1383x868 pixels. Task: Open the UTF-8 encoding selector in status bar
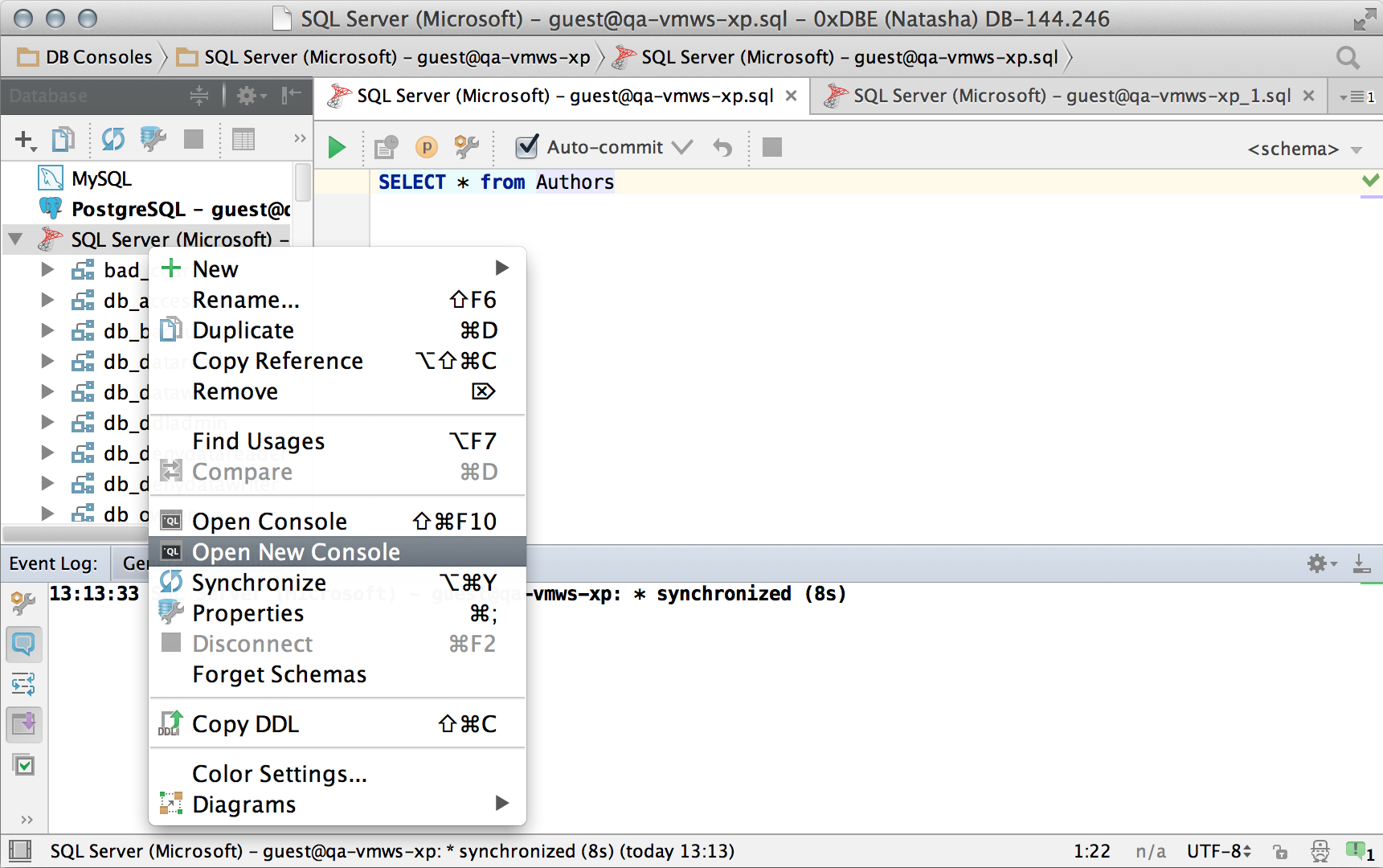click(1219, 851)
